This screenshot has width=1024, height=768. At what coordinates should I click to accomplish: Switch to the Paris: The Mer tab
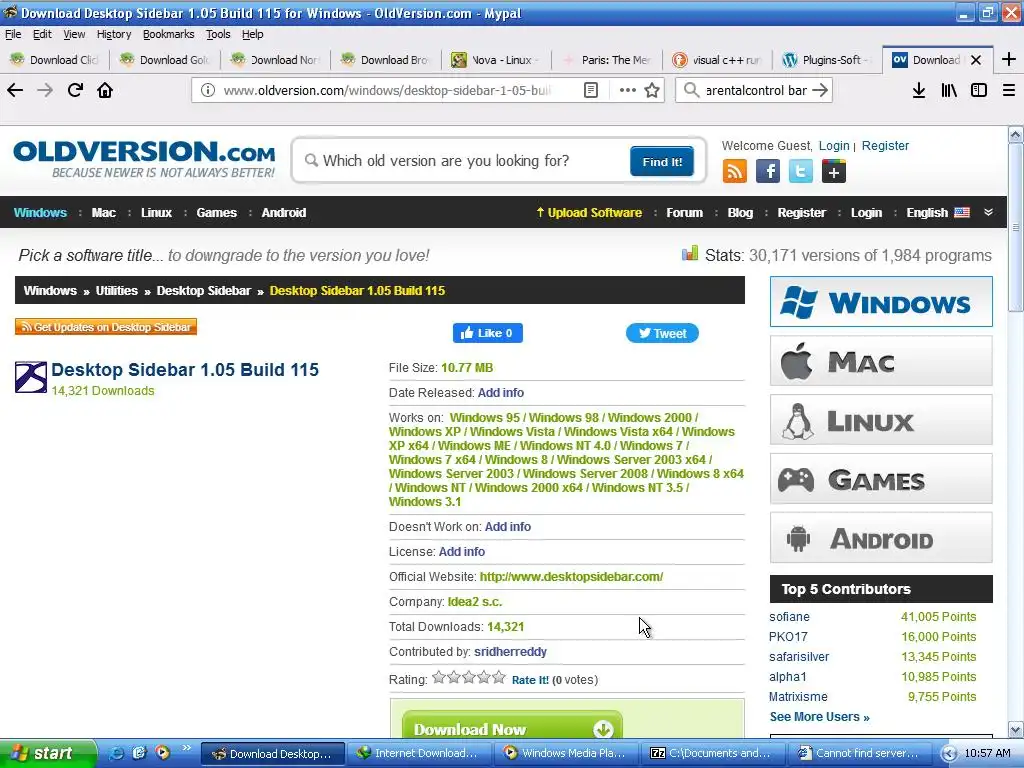(606, 60)
